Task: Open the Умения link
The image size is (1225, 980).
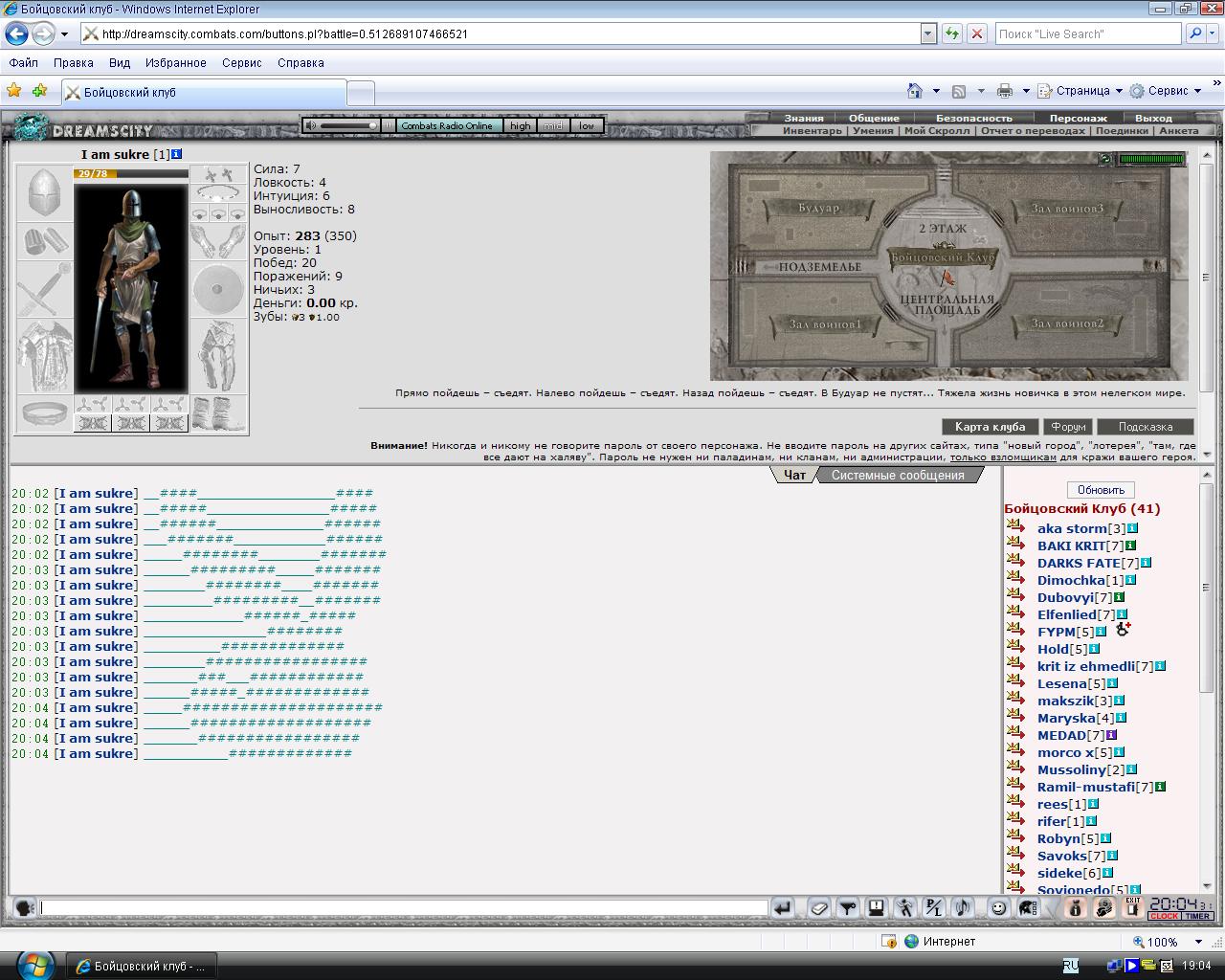Action: coord(873,130)
